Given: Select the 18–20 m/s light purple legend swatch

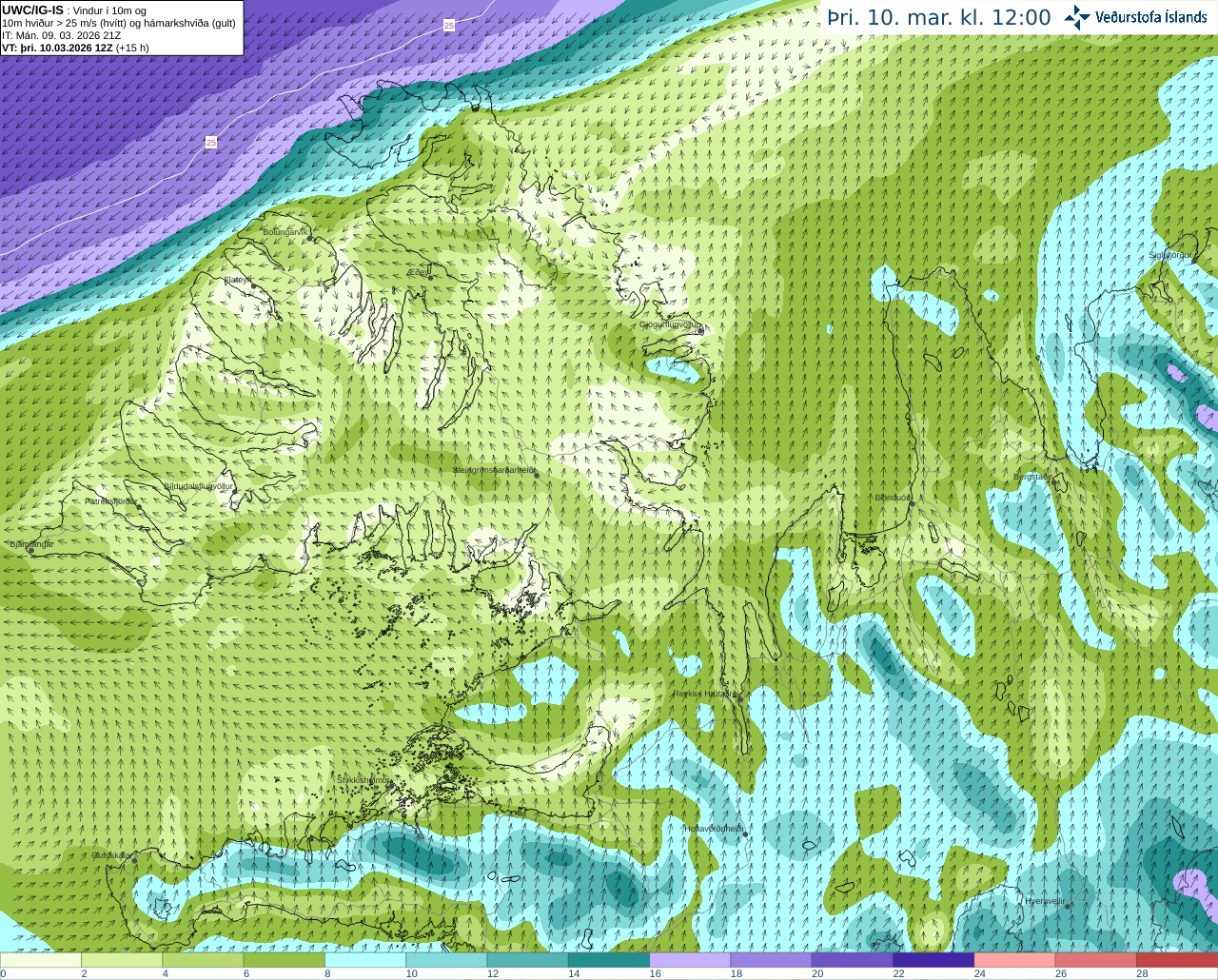Looking at the screenshot, I should [x=772, y=960].
